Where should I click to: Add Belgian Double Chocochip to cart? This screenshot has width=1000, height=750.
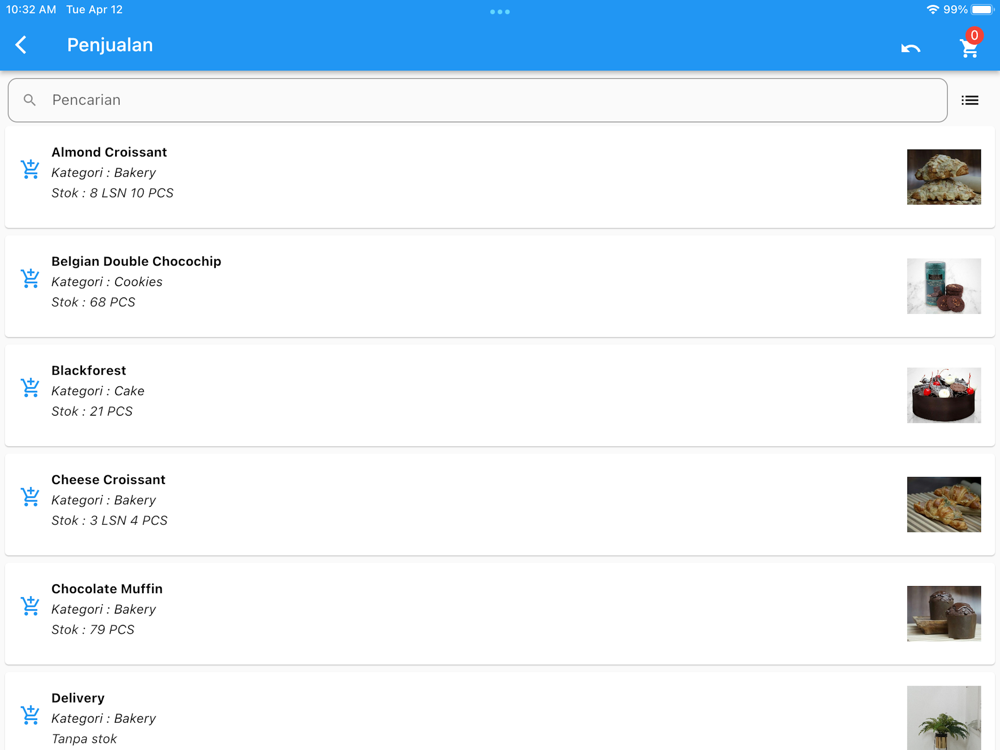pos(30,278)
